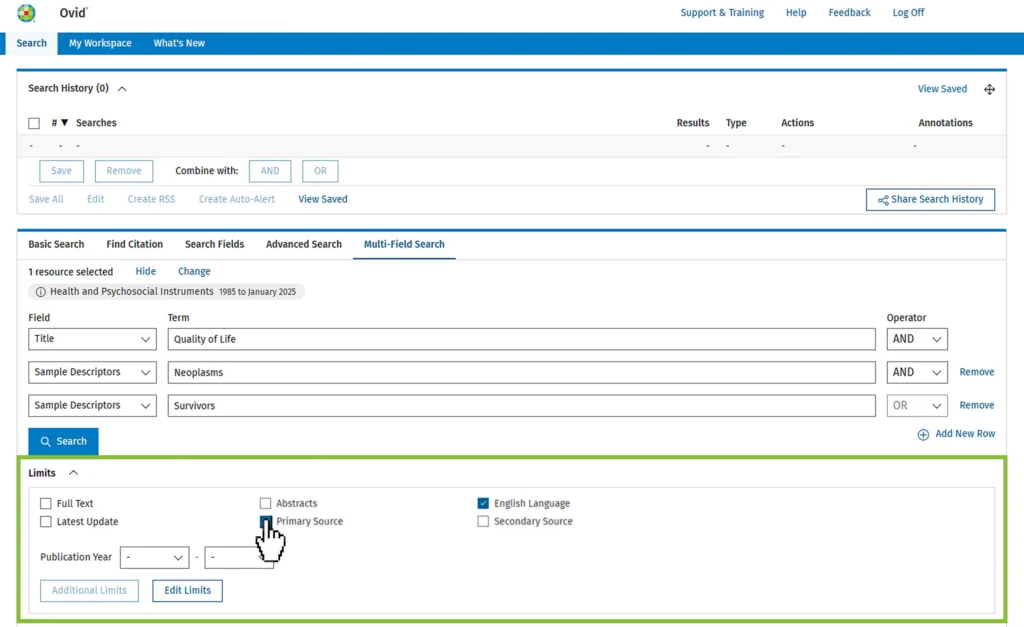1024x627 pixels.
Task: Click Create RSS link
Action: coord(152,199)
